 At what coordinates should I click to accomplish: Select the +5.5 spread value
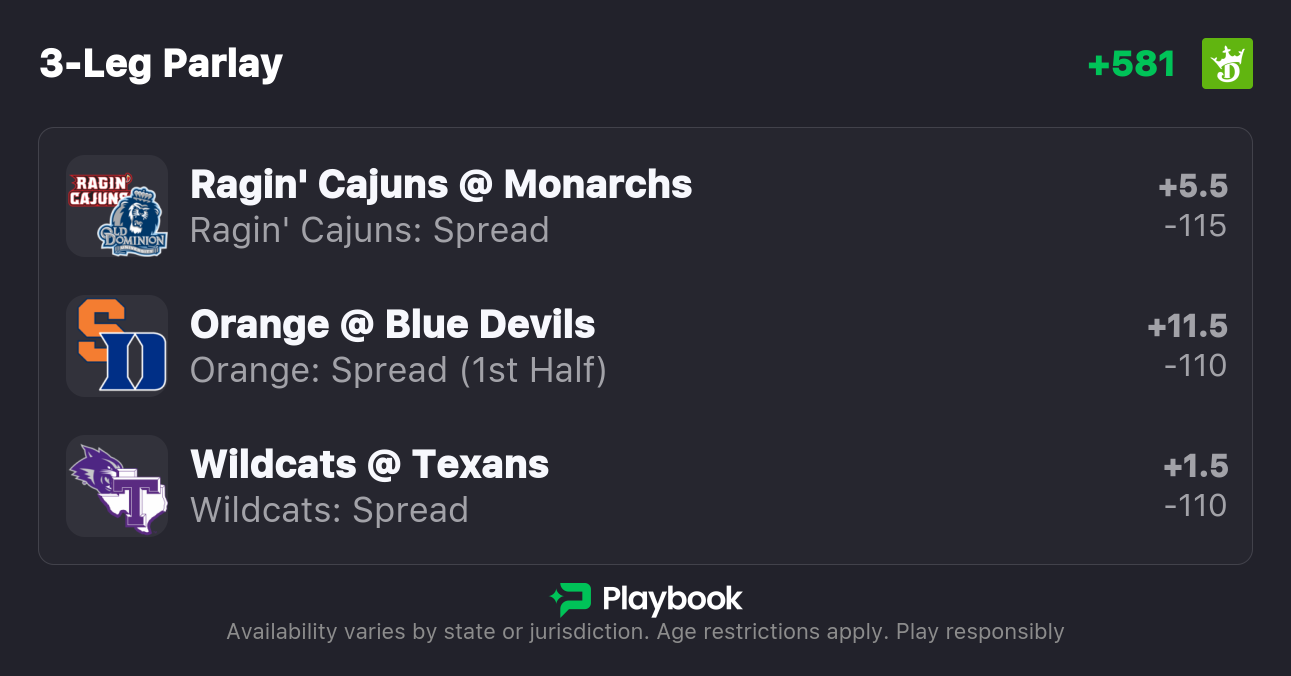(1192, 187)
